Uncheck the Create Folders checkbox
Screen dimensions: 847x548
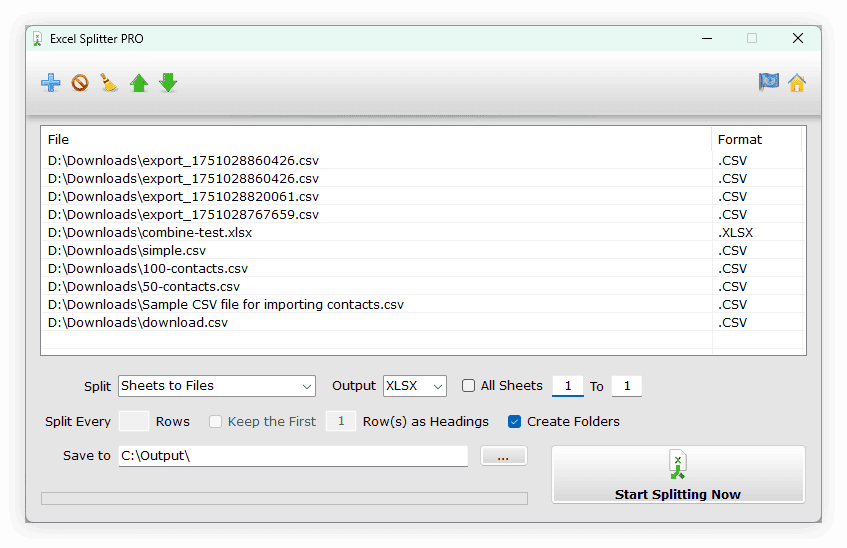click(x=514, y=421)
